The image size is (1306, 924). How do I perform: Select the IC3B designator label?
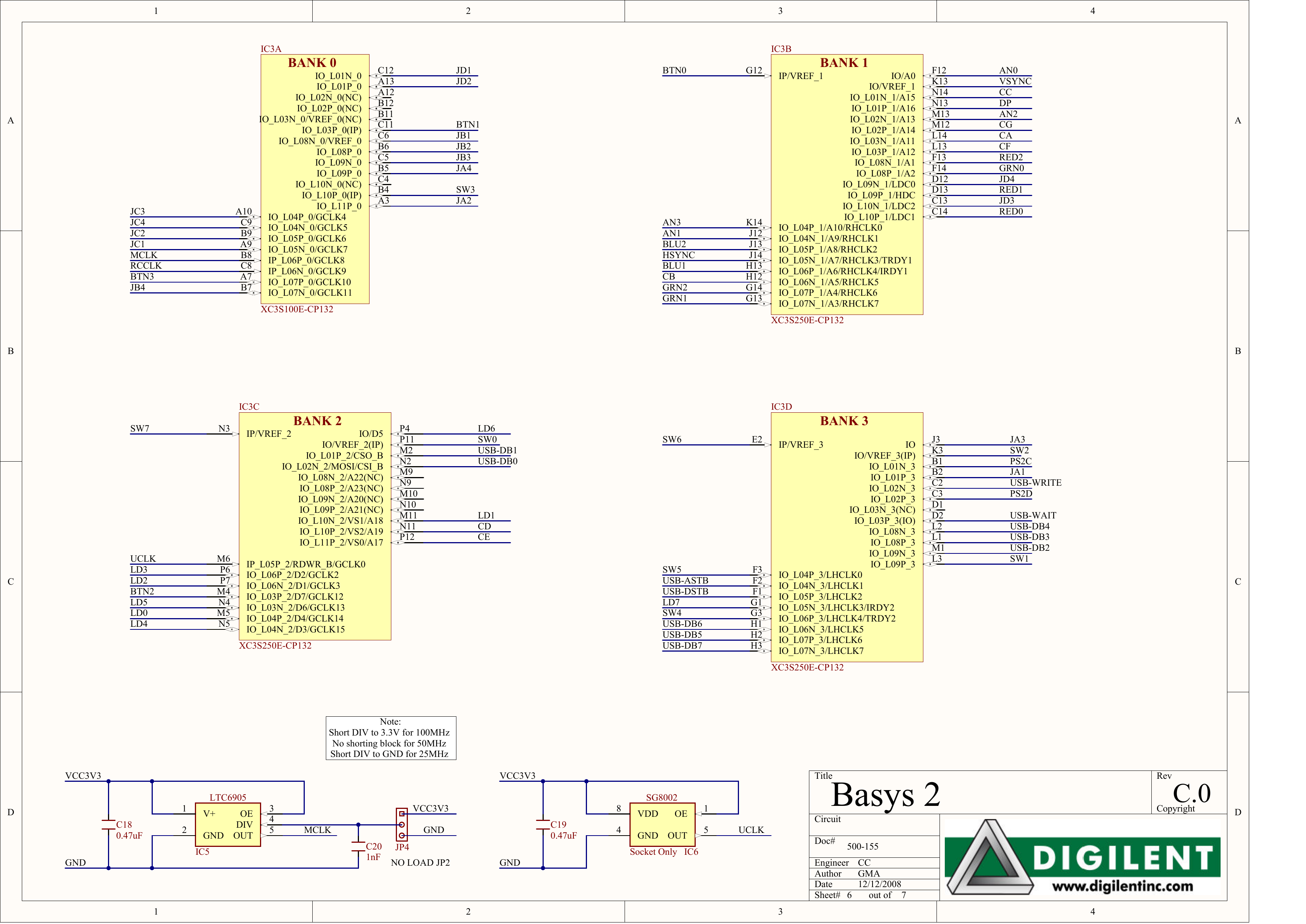pos(781,49)
